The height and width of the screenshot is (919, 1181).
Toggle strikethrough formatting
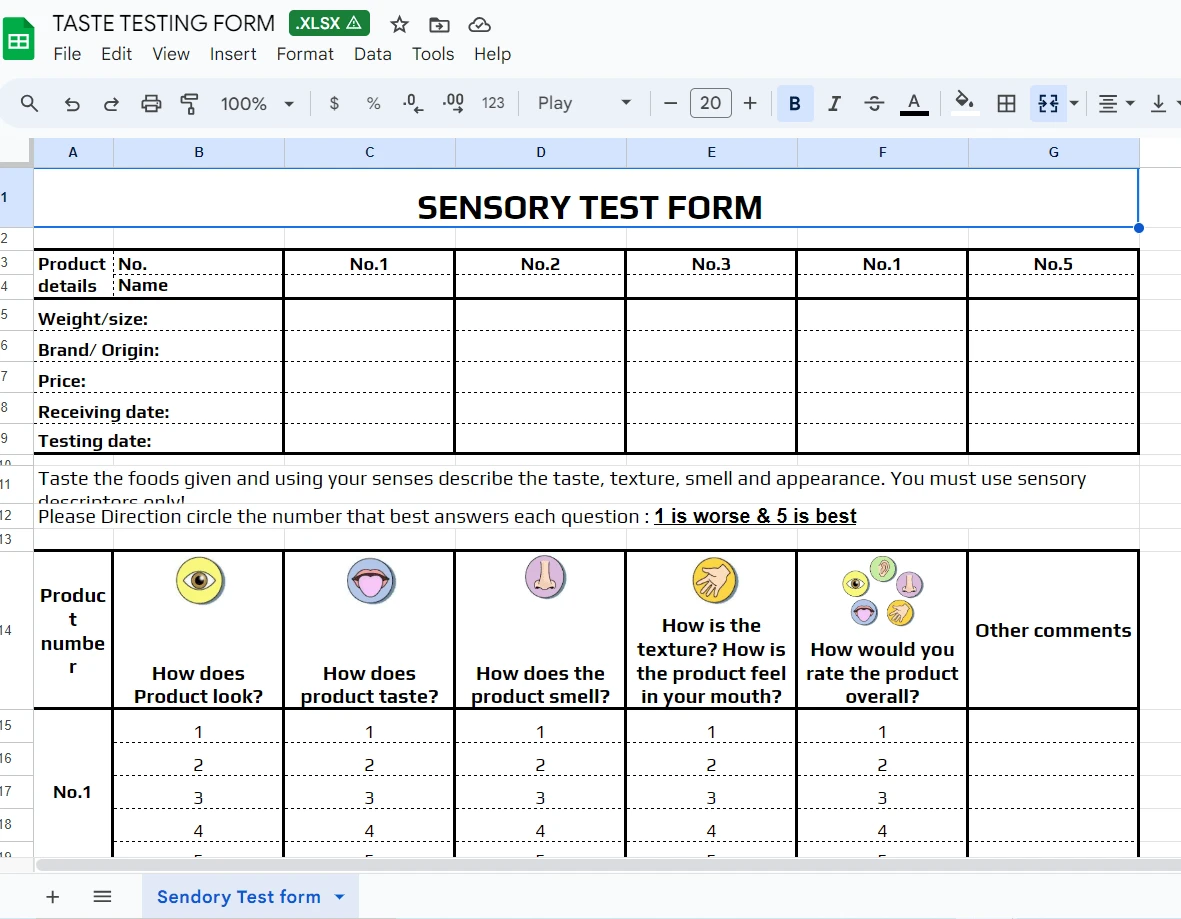point(874,103)
